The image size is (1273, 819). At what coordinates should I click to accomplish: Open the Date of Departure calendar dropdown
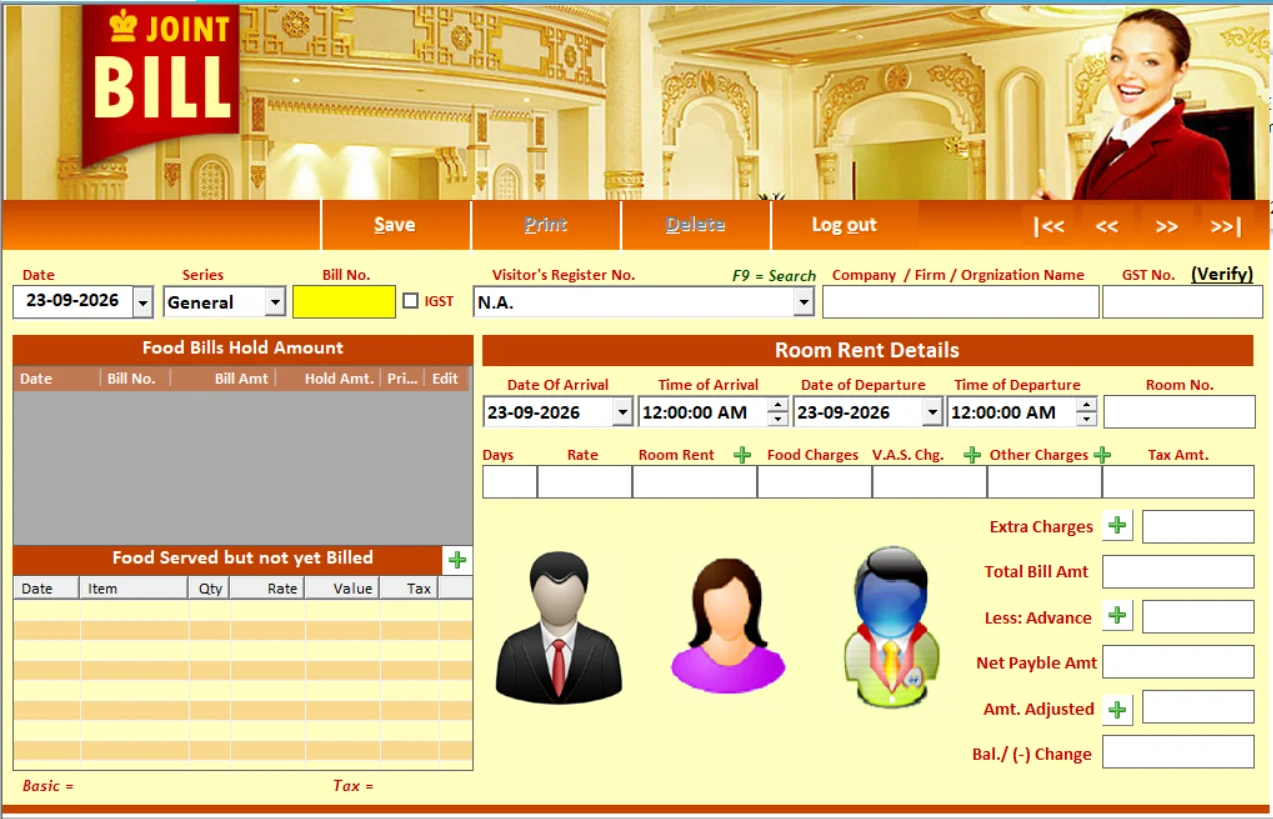point(933,412)
